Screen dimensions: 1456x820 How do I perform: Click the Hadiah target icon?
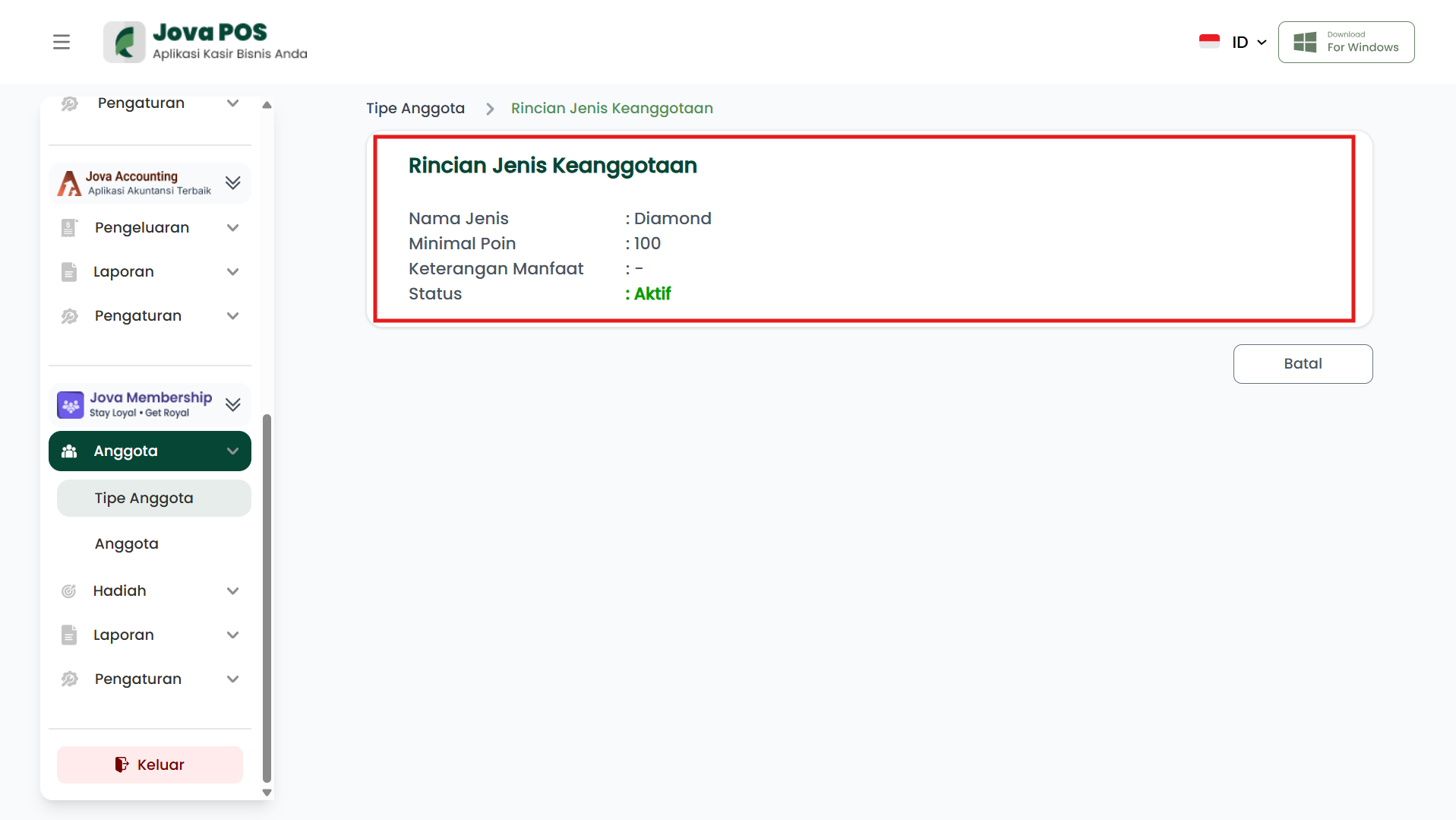(69, 591)
